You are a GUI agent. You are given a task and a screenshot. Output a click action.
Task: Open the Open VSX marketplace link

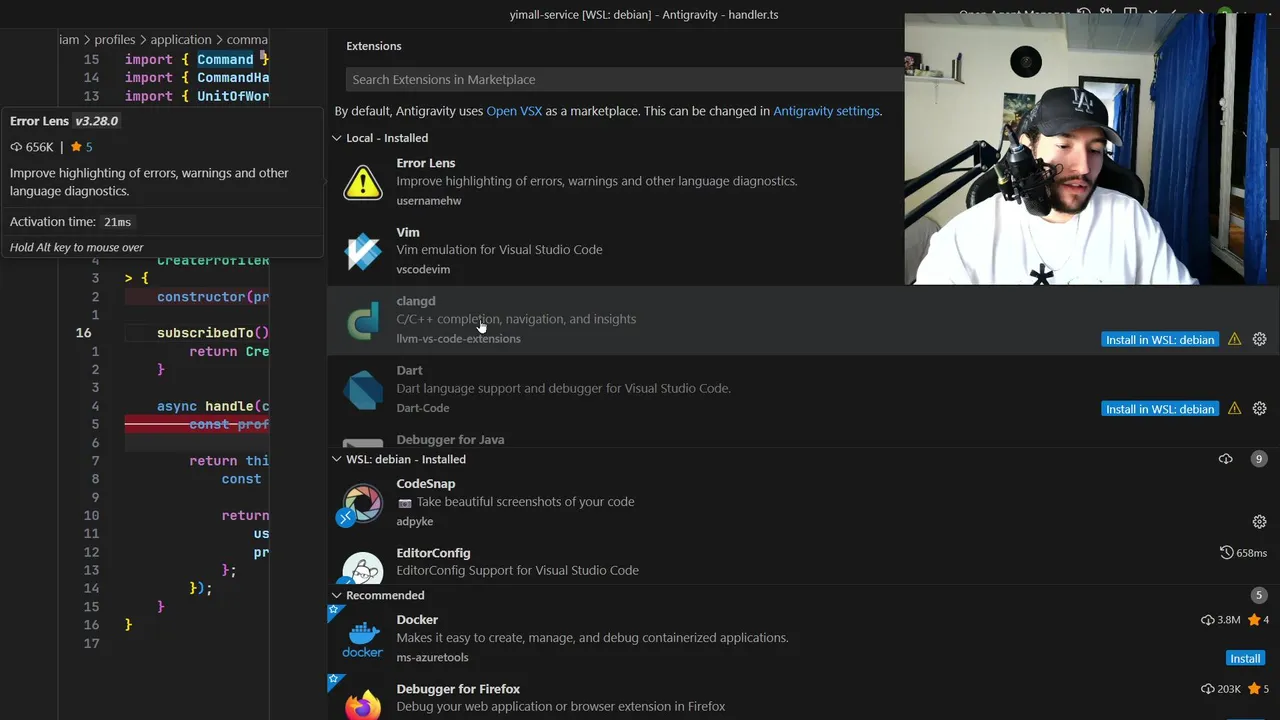point(514,111)
